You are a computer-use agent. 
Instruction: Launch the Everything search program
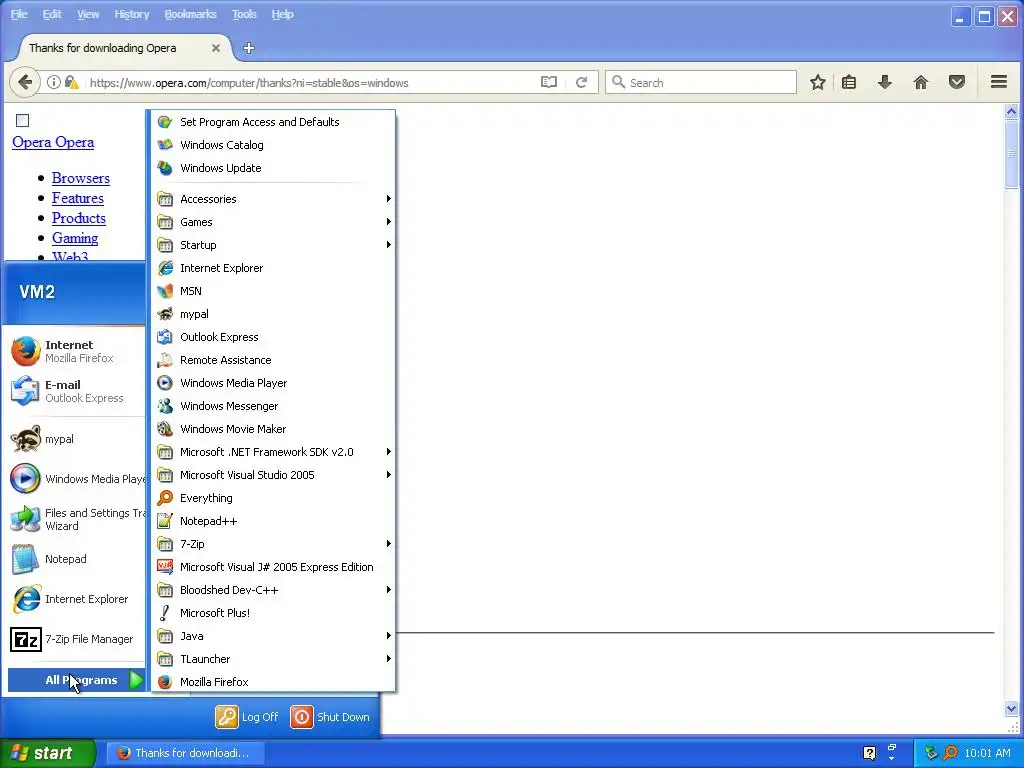273,498
